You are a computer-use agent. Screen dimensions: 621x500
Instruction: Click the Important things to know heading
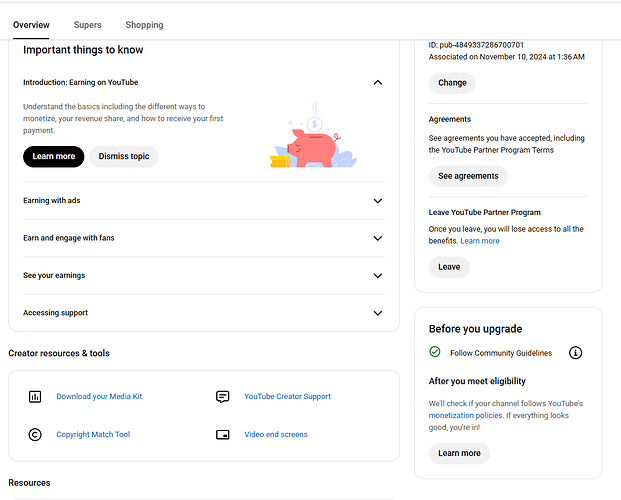pos(83,50)
